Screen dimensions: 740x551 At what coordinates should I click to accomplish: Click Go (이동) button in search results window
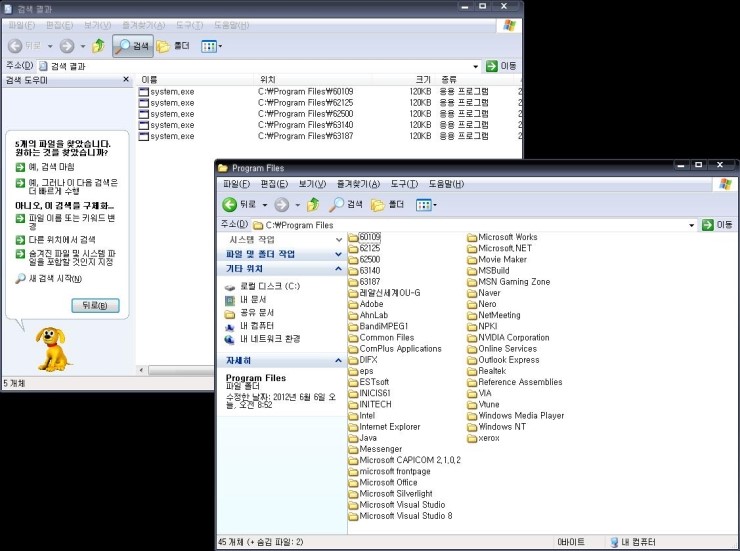(501, 66)
